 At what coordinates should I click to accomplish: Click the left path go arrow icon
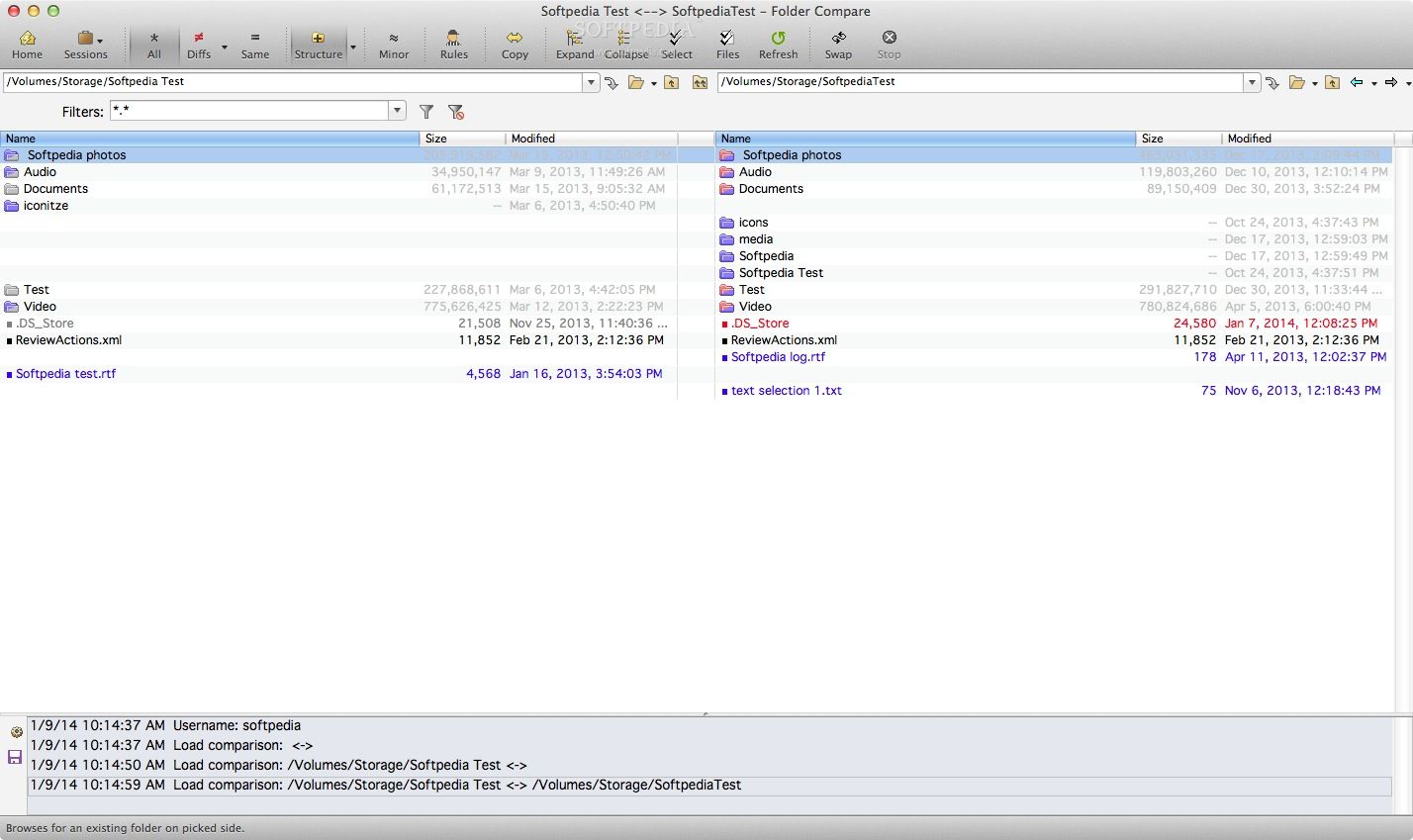[612, 83]
